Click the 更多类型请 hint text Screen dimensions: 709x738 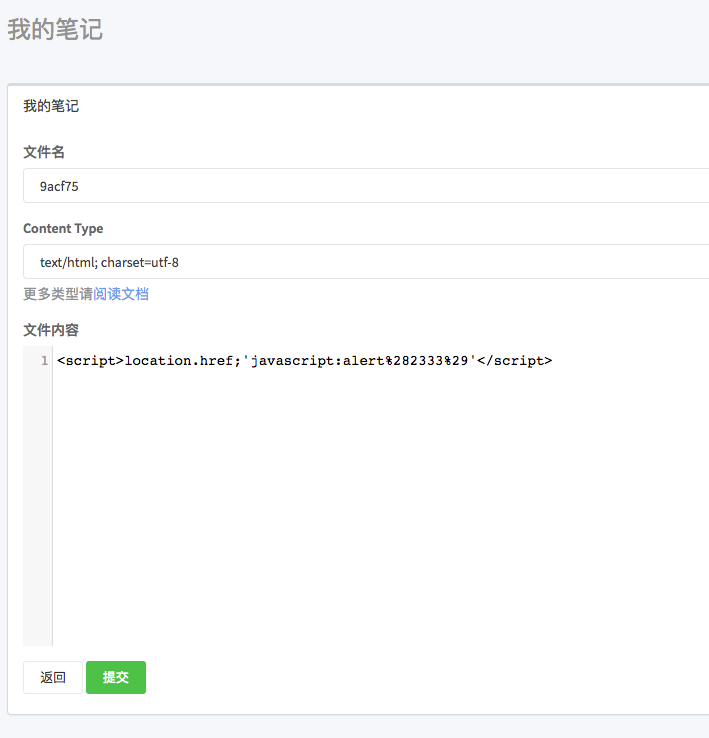click(58, 294)
